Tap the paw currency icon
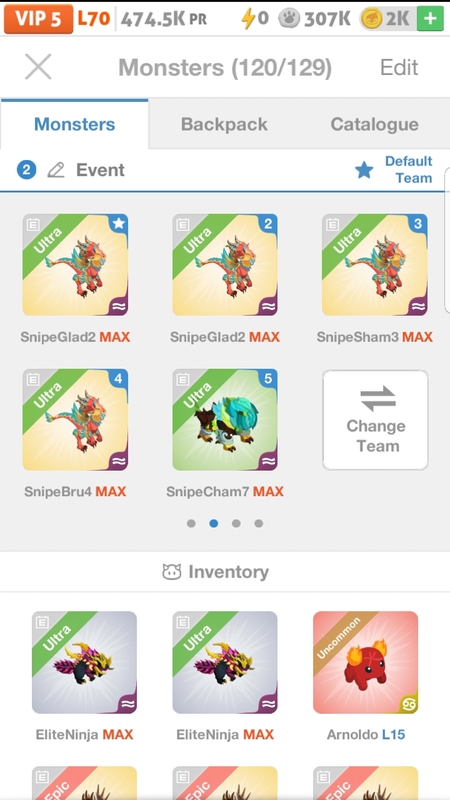The height and width of the screenshot is (800, 450). (289, 19)
